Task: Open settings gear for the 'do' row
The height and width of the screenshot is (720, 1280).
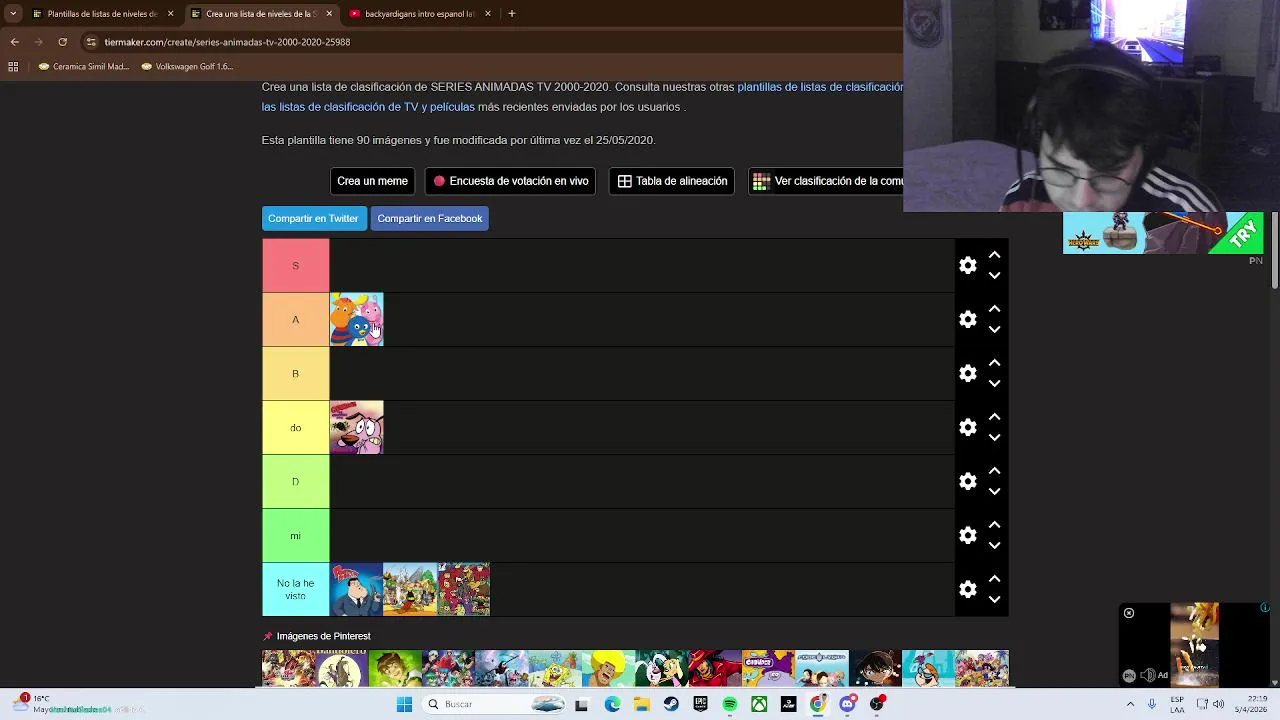Action: point(968,427)
